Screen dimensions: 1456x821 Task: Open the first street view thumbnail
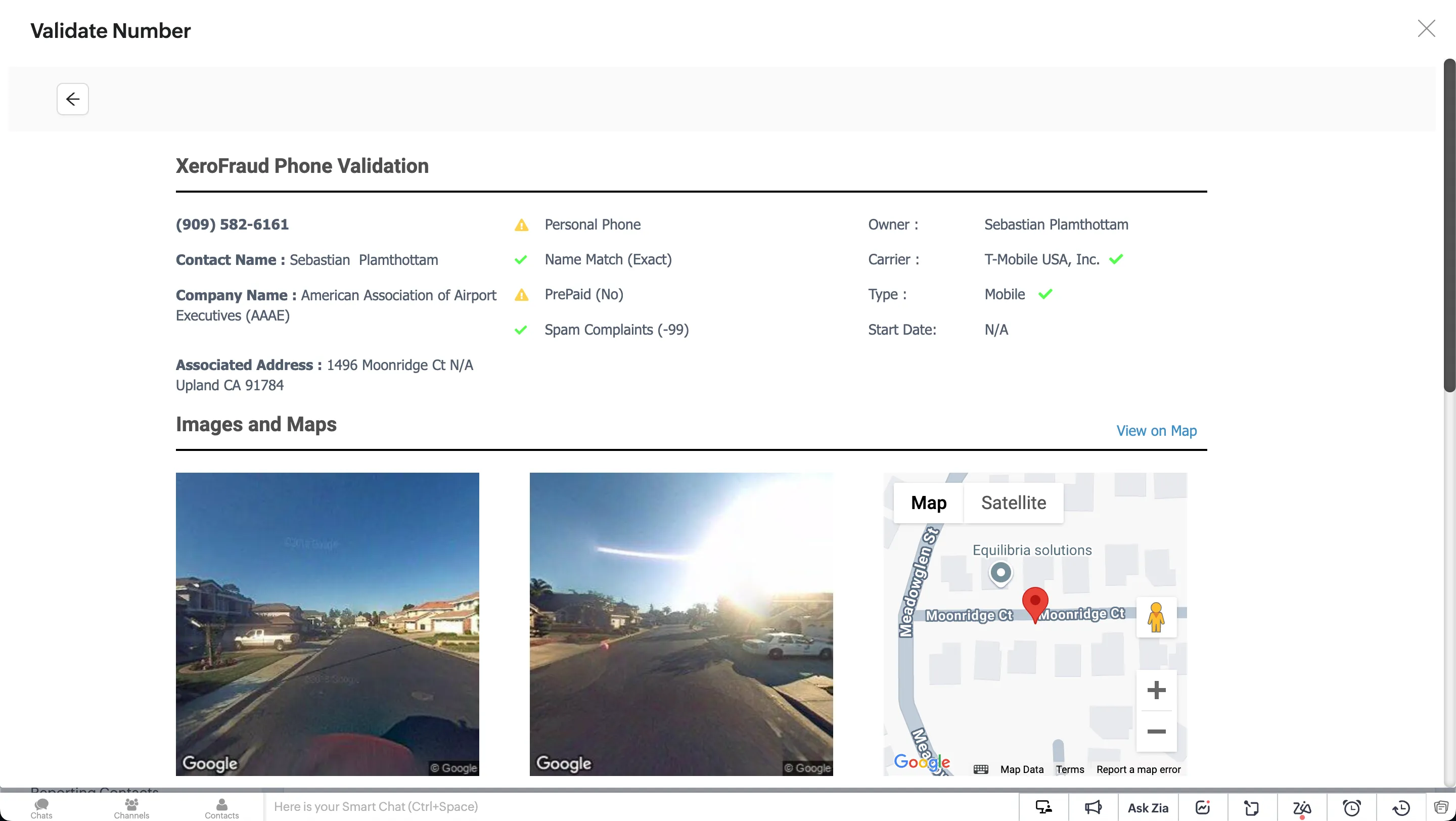click(327, 624)
